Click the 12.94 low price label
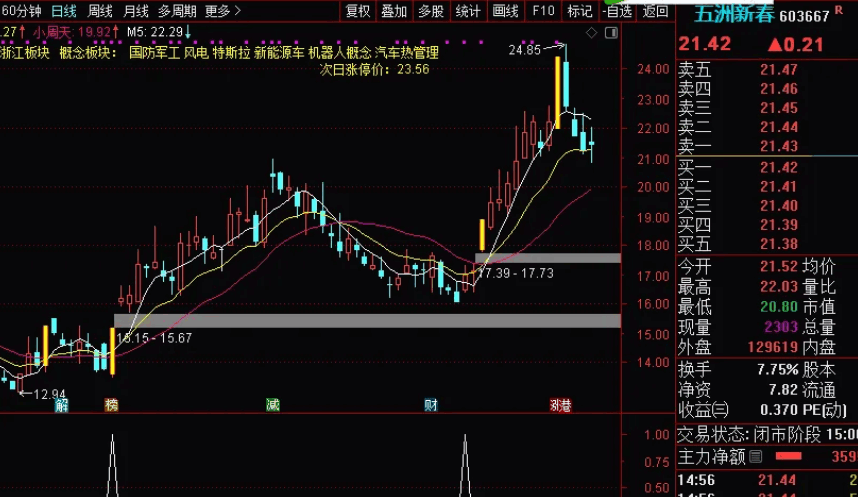 click(x=49, y=394)
